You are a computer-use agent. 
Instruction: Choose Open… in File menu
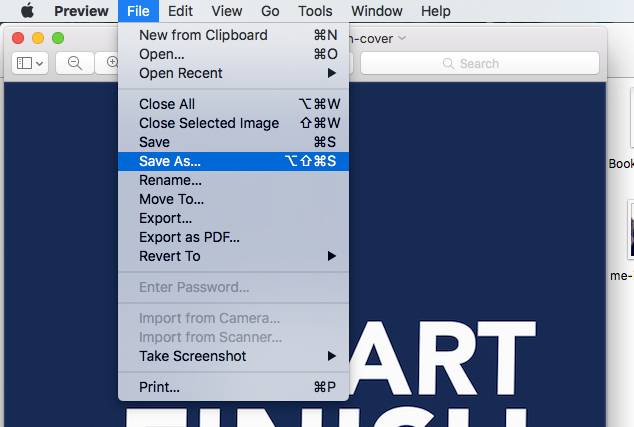(x=233, y=54)
